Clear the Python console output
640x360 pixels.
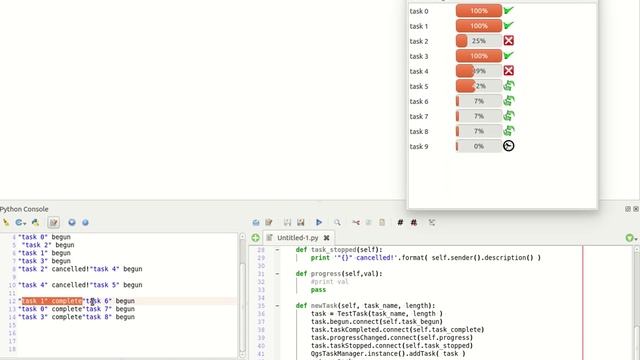tap(6, 222)
